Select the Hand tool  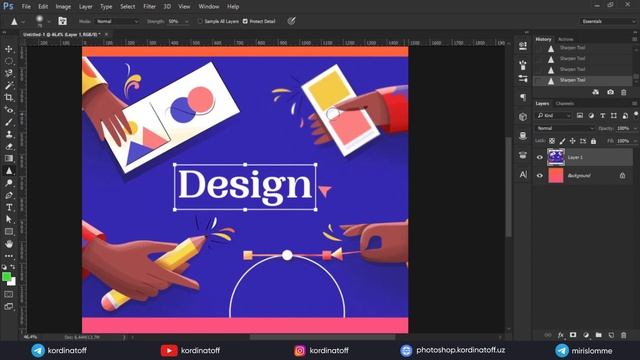tap(9, 244)
